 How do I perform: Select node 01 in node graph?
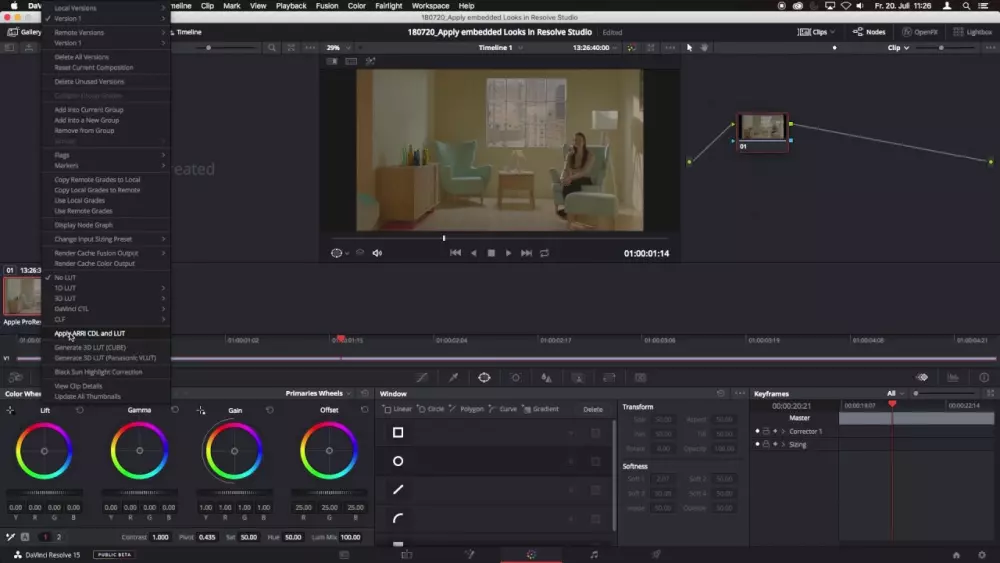762,127
